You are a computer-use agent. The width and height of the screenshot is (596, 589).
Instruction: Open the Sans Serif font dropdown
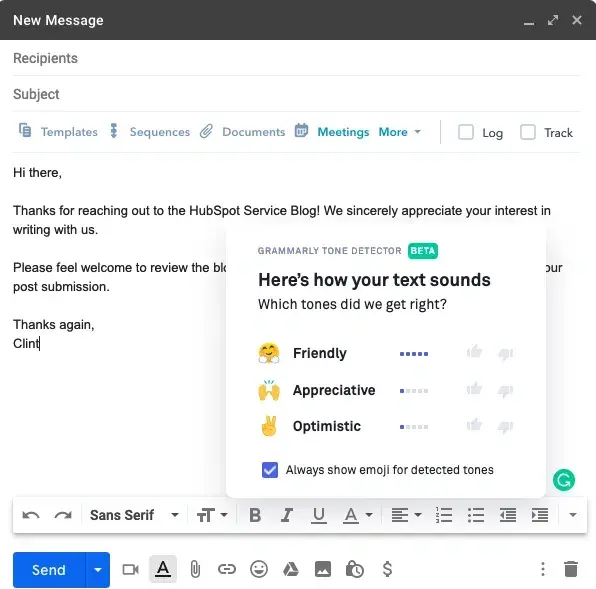tap(134, 515)
